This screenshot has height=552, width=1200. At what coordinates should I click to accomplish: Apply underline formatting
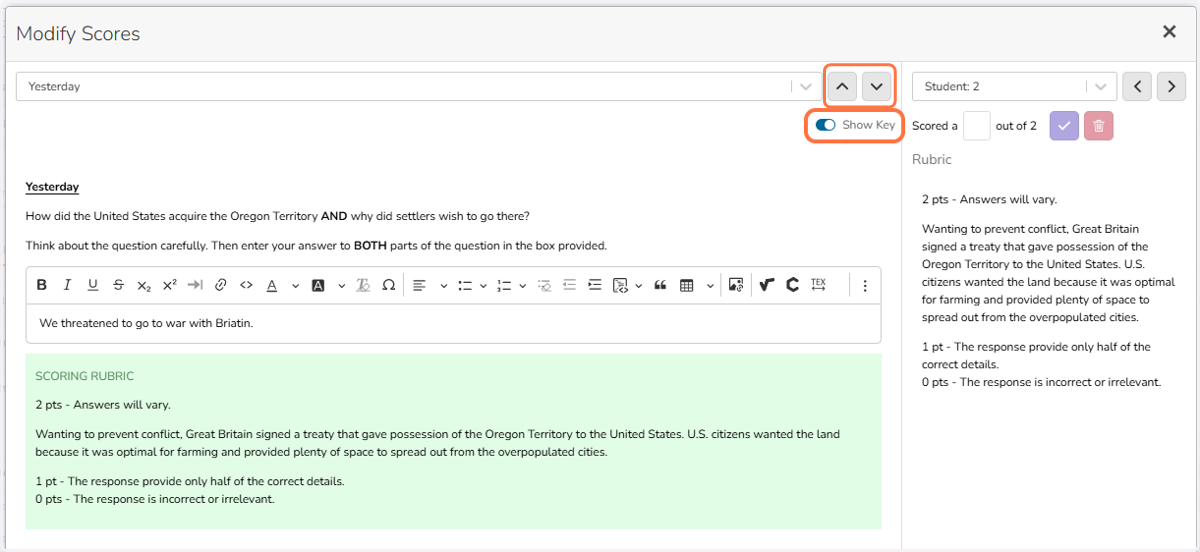coord(93,285)
